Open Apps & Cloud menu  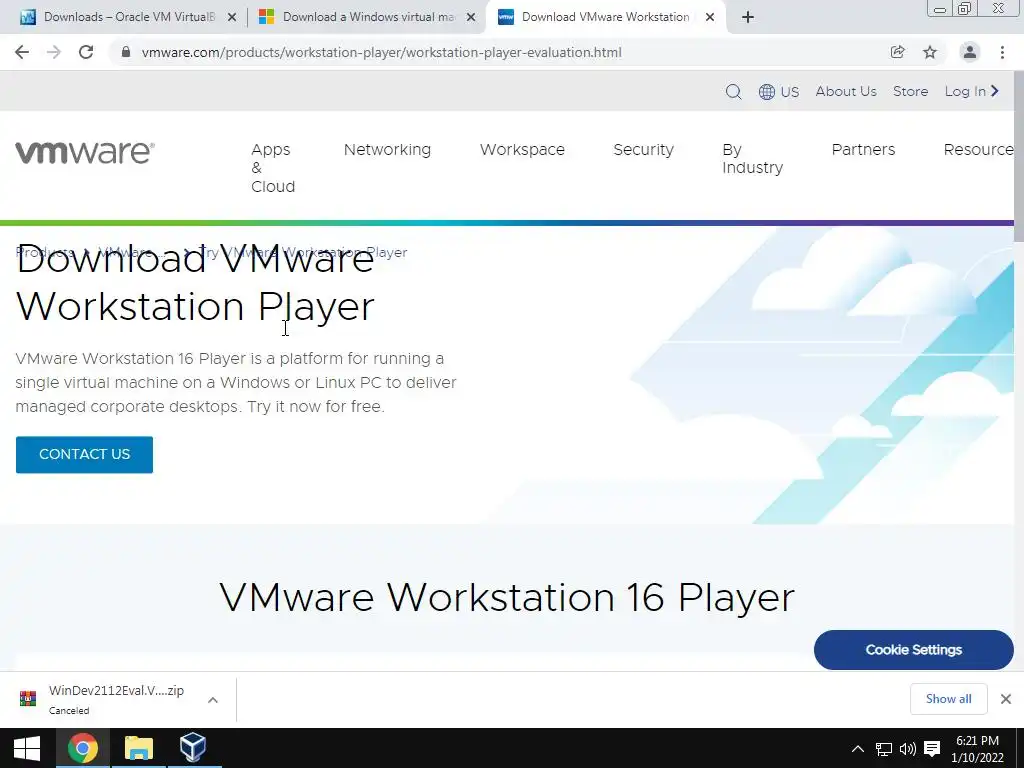[x=273, y=168]
